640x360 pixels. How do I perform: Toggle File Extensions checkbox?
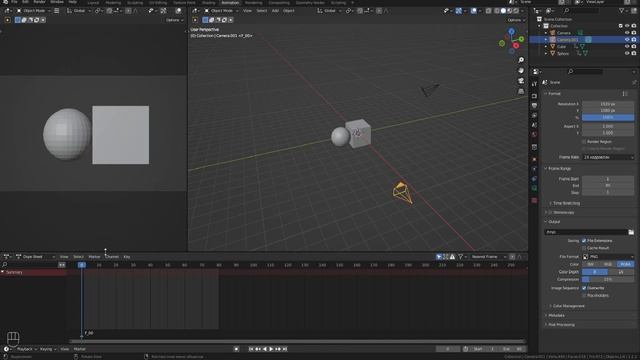click(x=584, y=241)
